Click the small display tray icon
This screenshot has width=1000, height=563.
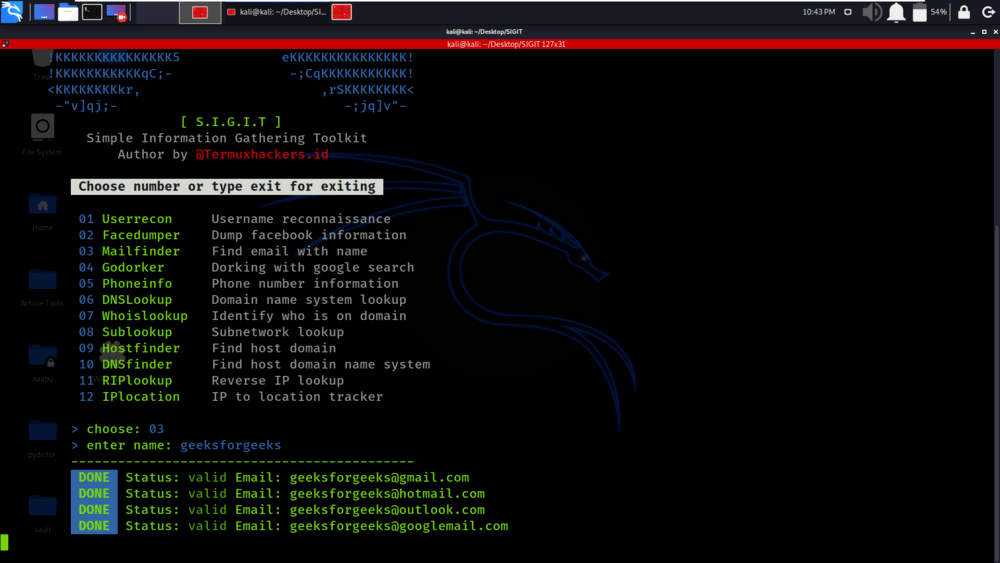tap(848, 12)
